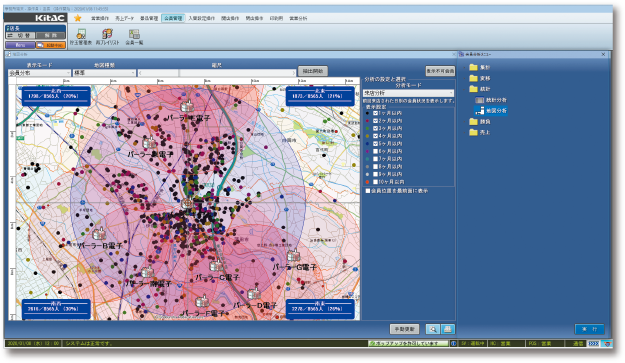Click the 表示不可会員 button
This screenshot has height=363, width=625.
(x=440, y=71)
